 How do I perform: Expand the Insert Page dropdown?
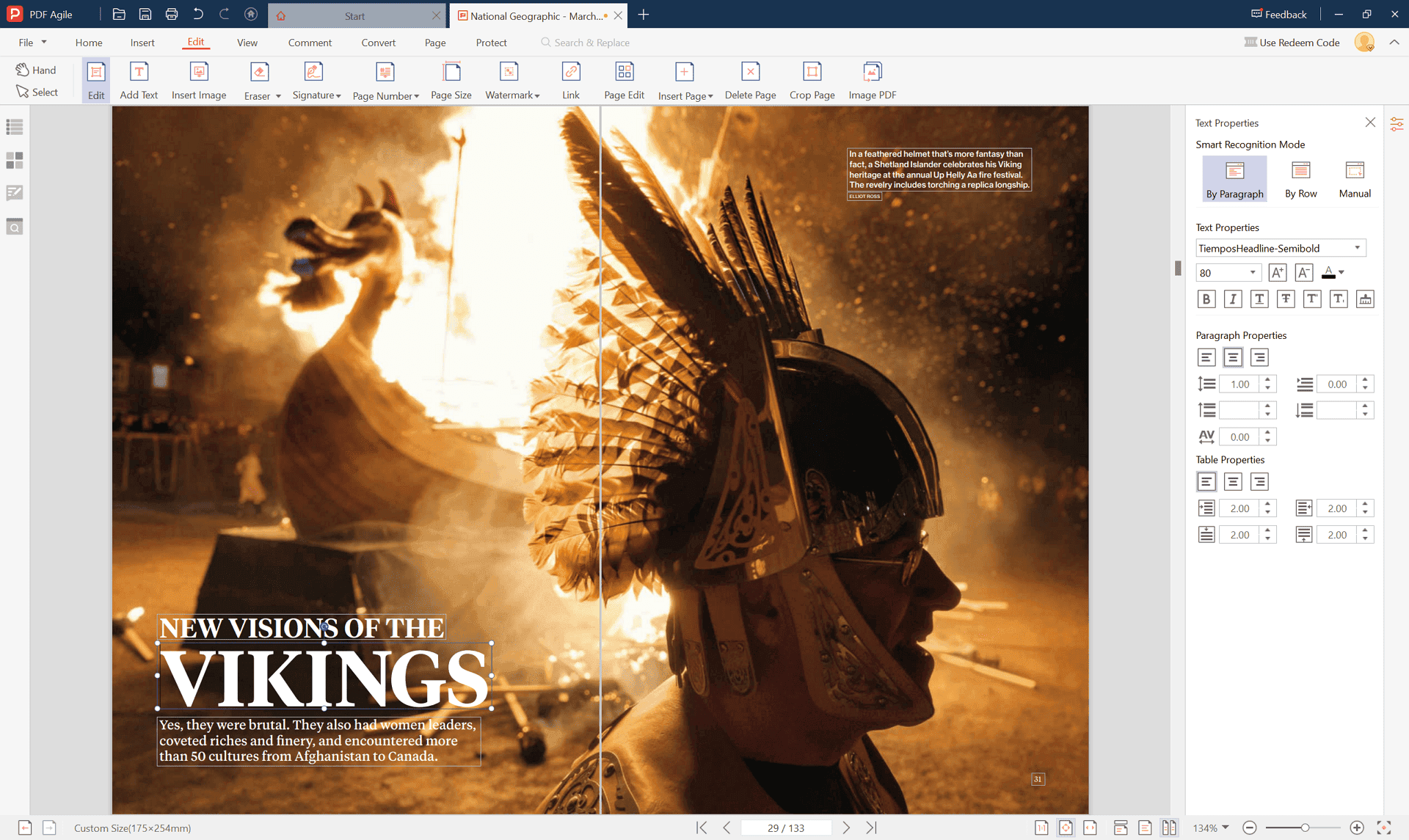(x=710, y=96)
